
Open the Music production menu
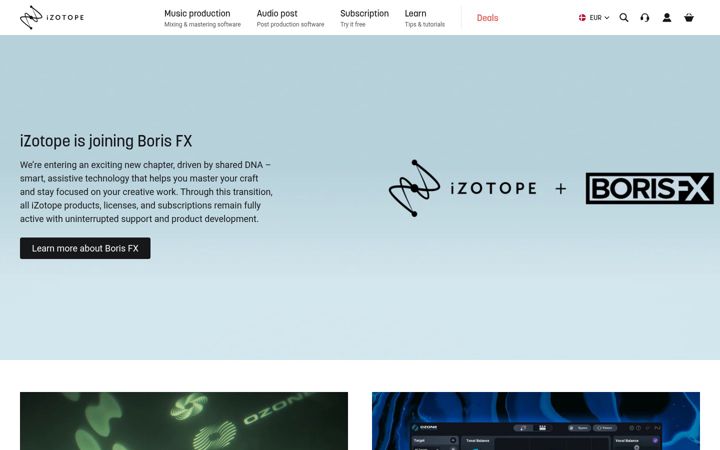[x=197, y=13]
